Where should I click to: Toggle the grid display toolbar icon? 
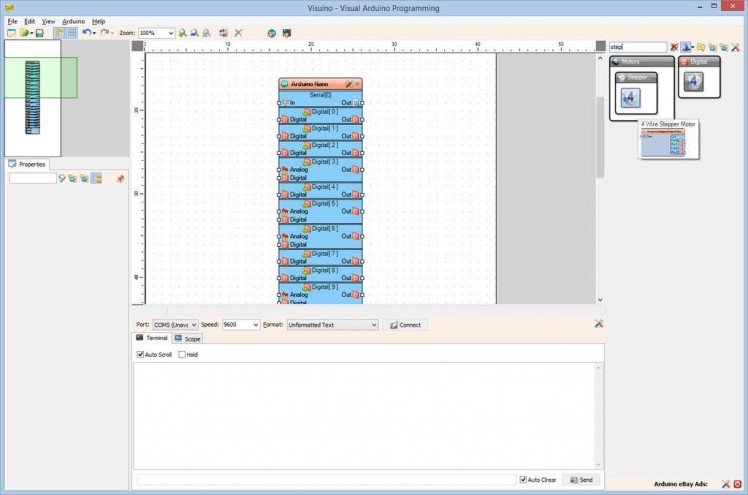click(x=71, y=33)
